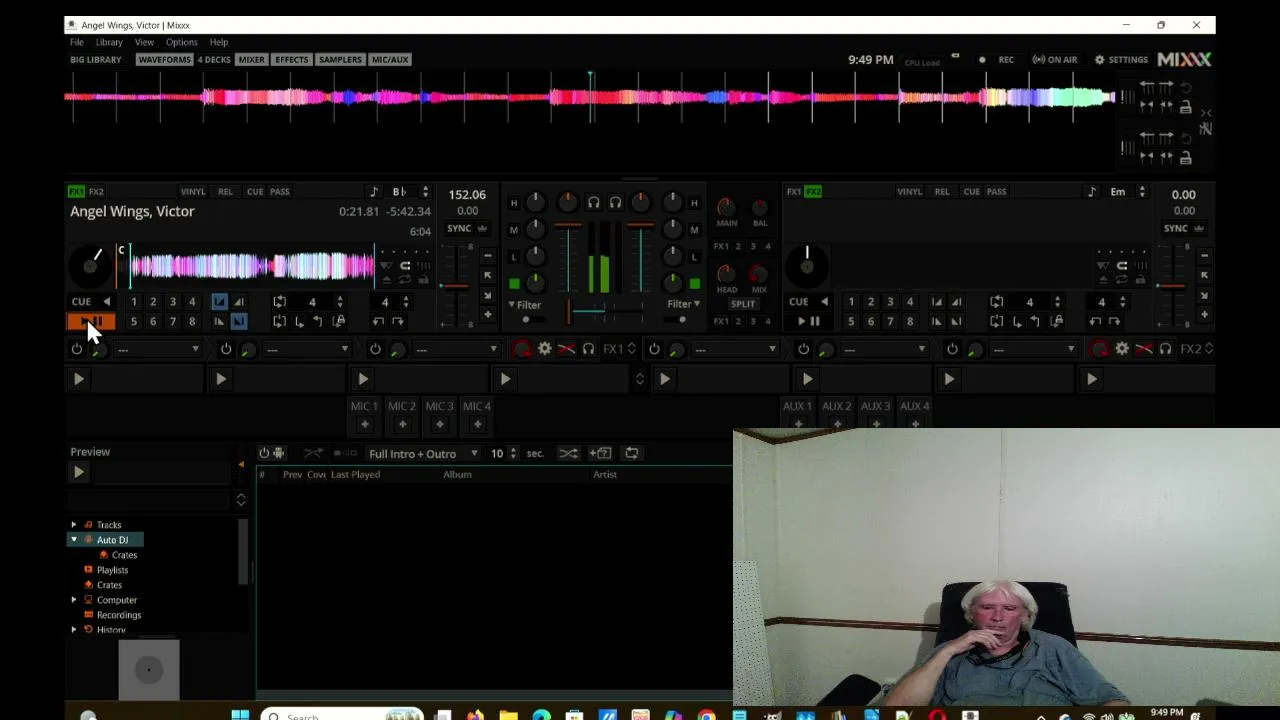Enable the deck 1 headphone cue icon
Viewport: 1280px width, 720px height.
coord(593,203)
